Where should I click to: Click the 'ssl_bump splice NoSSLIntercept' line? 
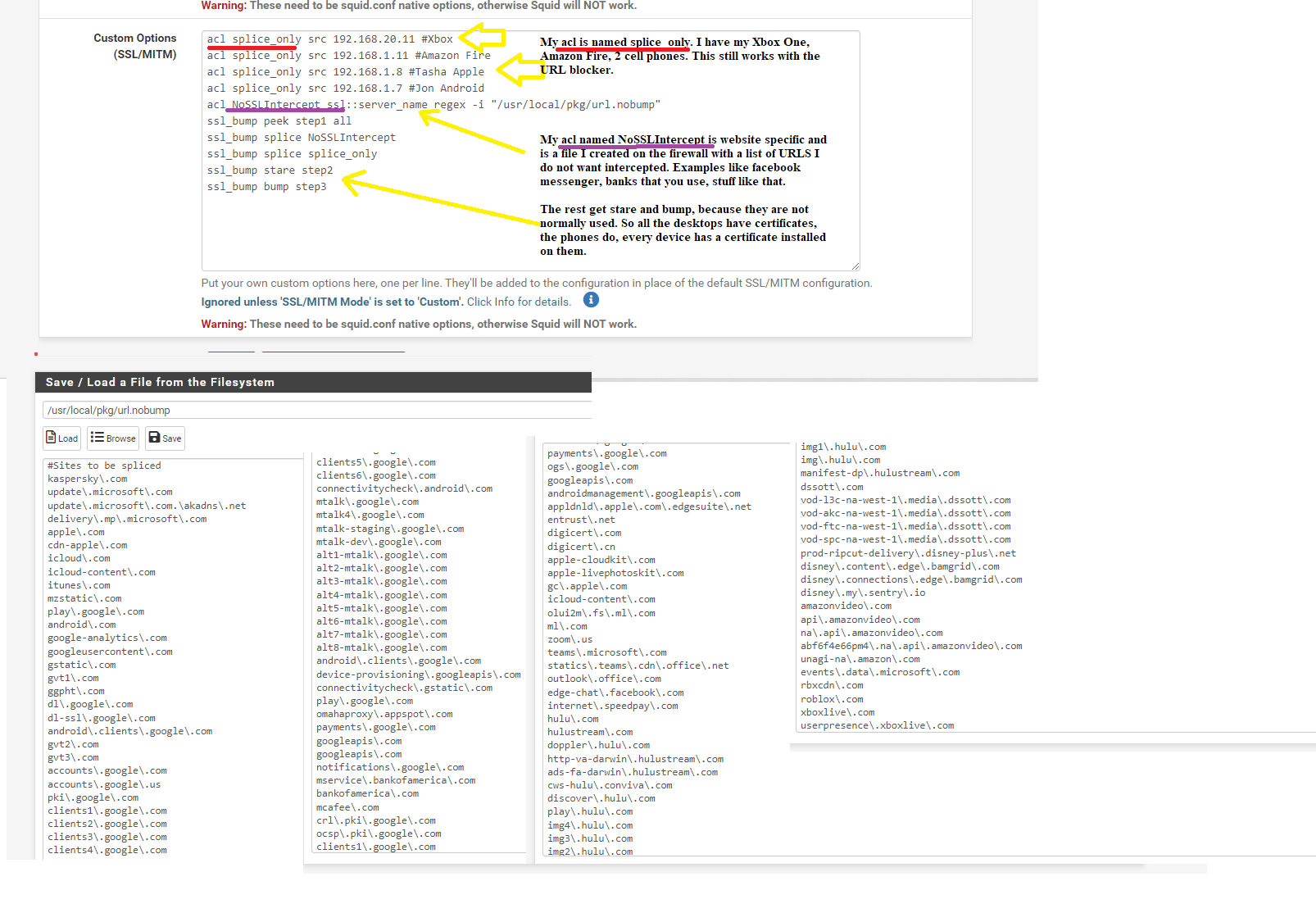click(302, 138)
